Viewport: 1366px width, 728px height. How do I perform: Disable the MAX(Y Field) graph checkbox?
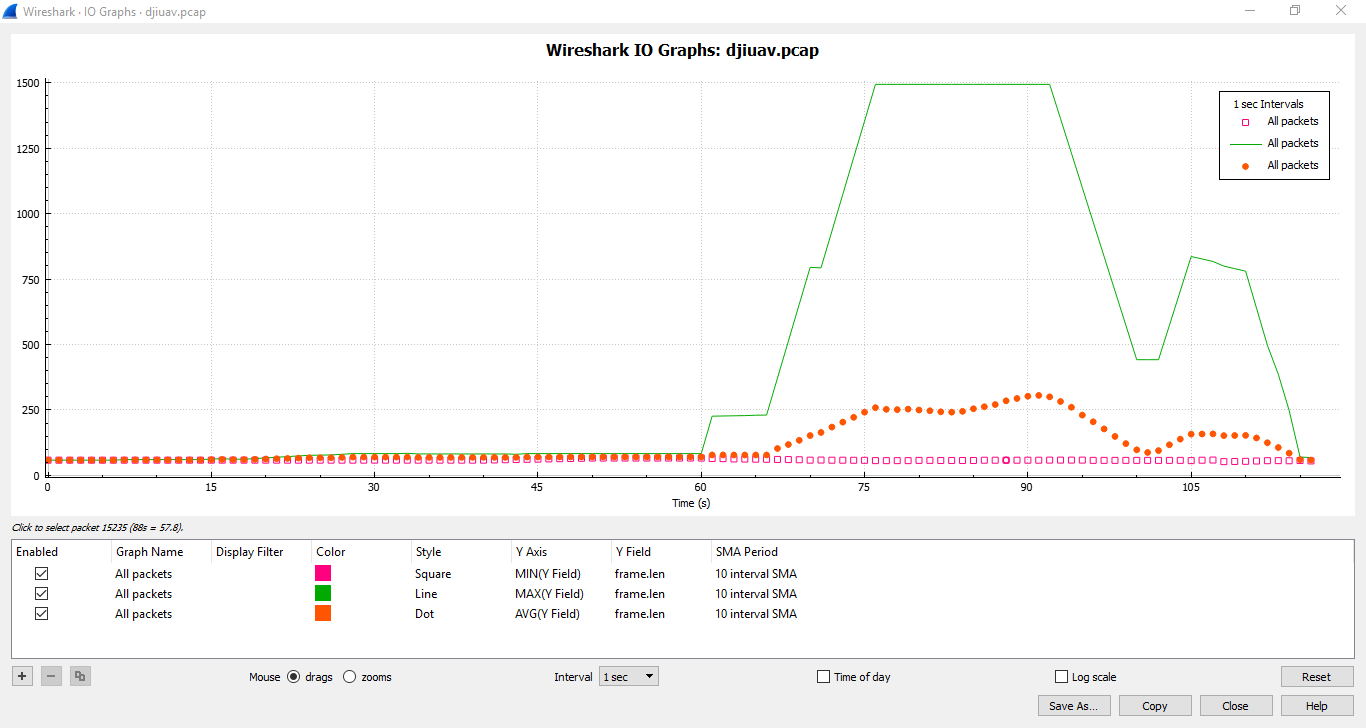(42, 594)
